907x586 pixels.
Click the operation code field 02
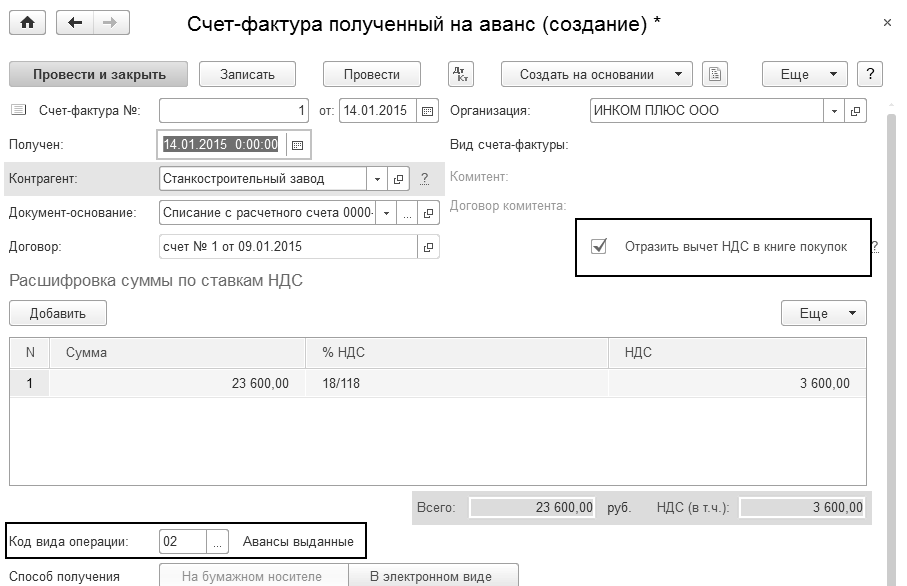pos(183,542)
